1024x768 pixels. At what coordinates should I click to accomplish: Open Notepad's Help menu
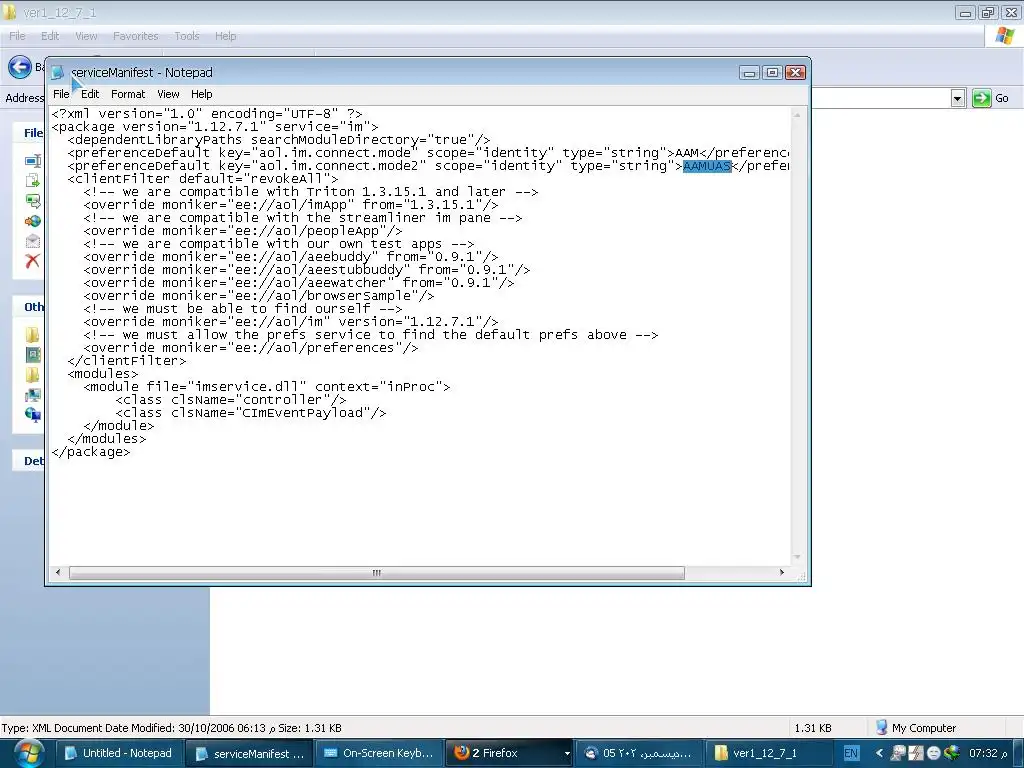[x=202, y=94]
